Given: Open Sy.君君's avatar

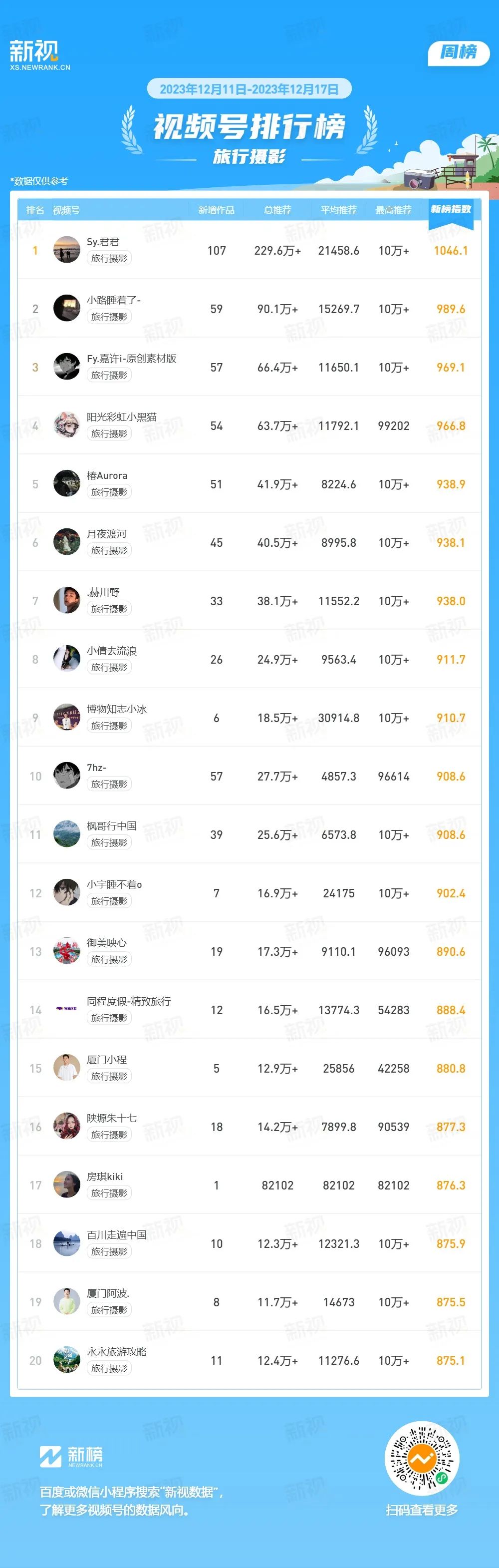Looking at the screenshot, I should (67, 250).
